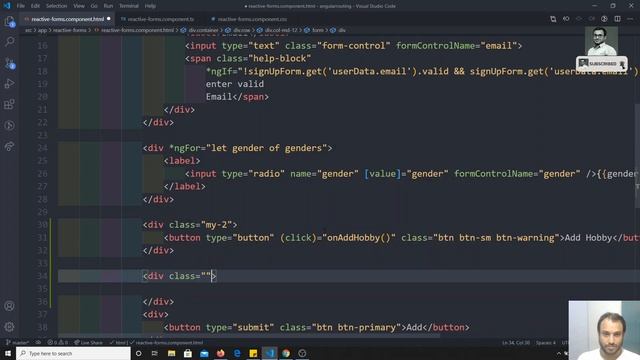640x360 pixels.
Task: Open the Explorer view in activity bar
Action: point(9,21)
